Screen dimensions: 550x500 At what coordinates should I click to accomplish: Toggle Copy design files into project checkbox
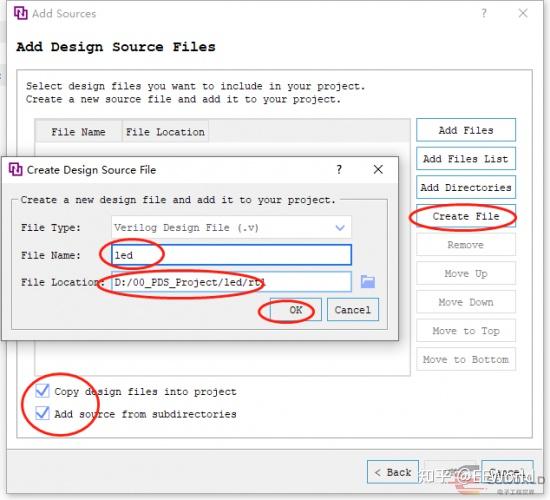(x=42, y=391)
